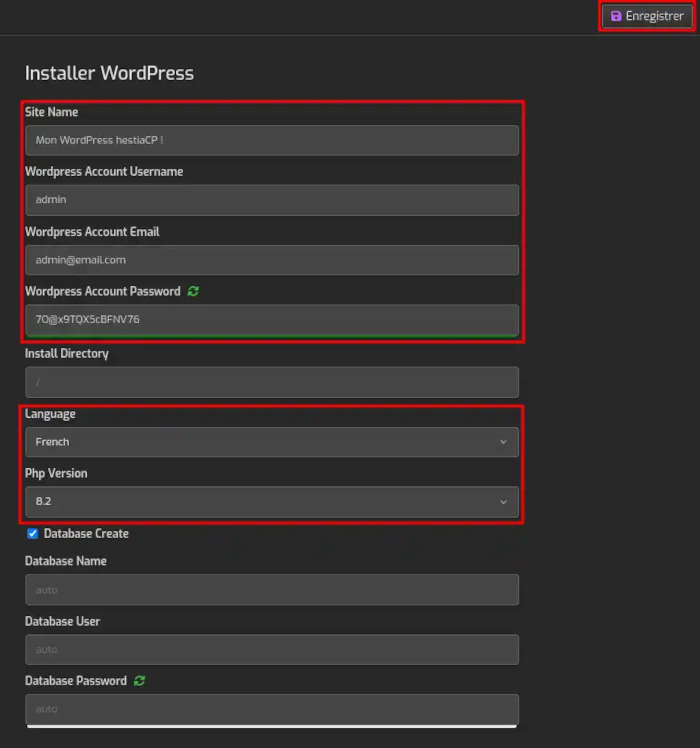Select the Wordpress Account Email field
This screenshot has width=700, height=748.
coord(271,260)
